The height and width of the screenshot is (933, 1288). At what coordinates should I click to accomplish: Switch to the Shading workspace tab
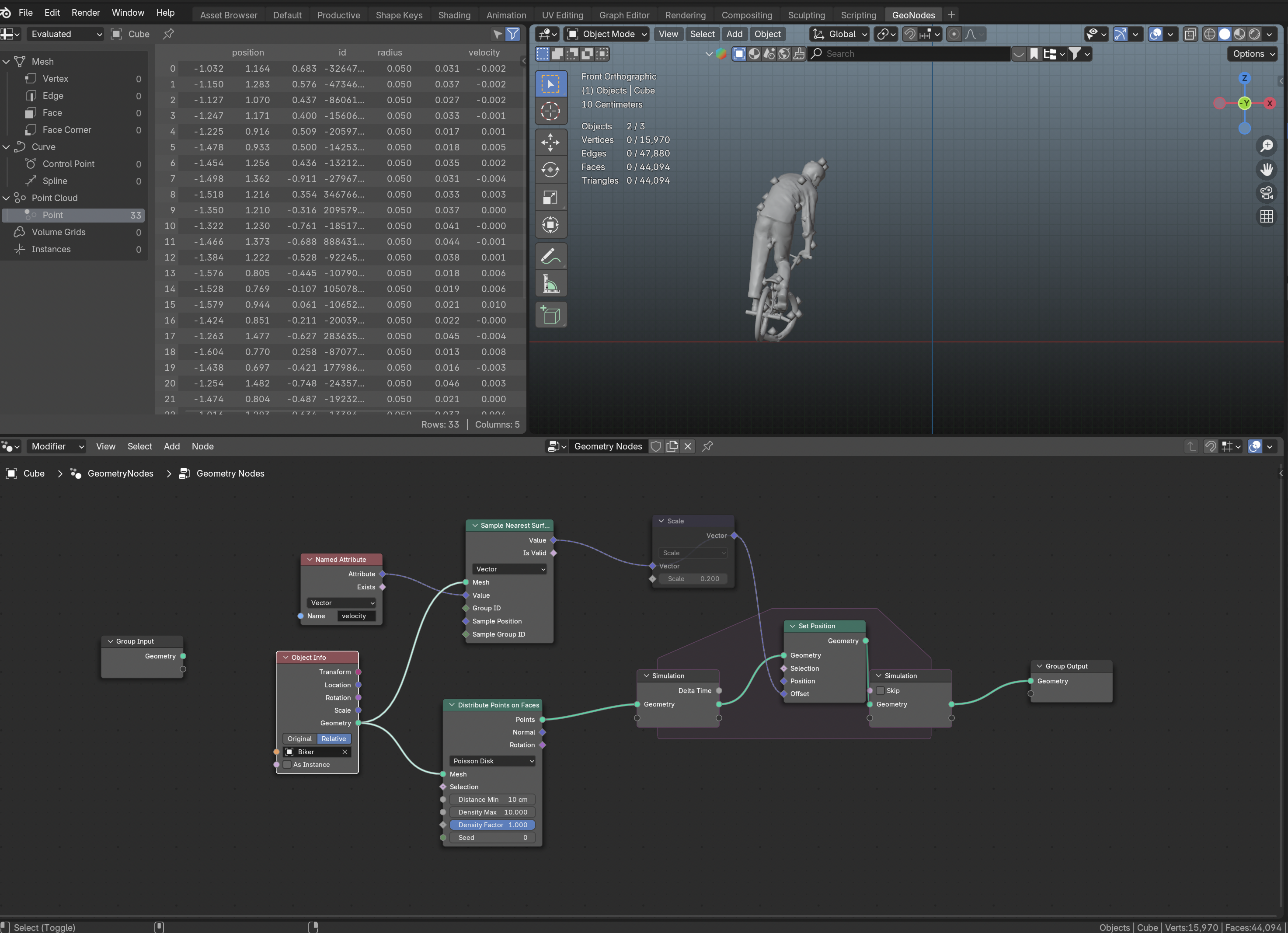click(454, 15)
